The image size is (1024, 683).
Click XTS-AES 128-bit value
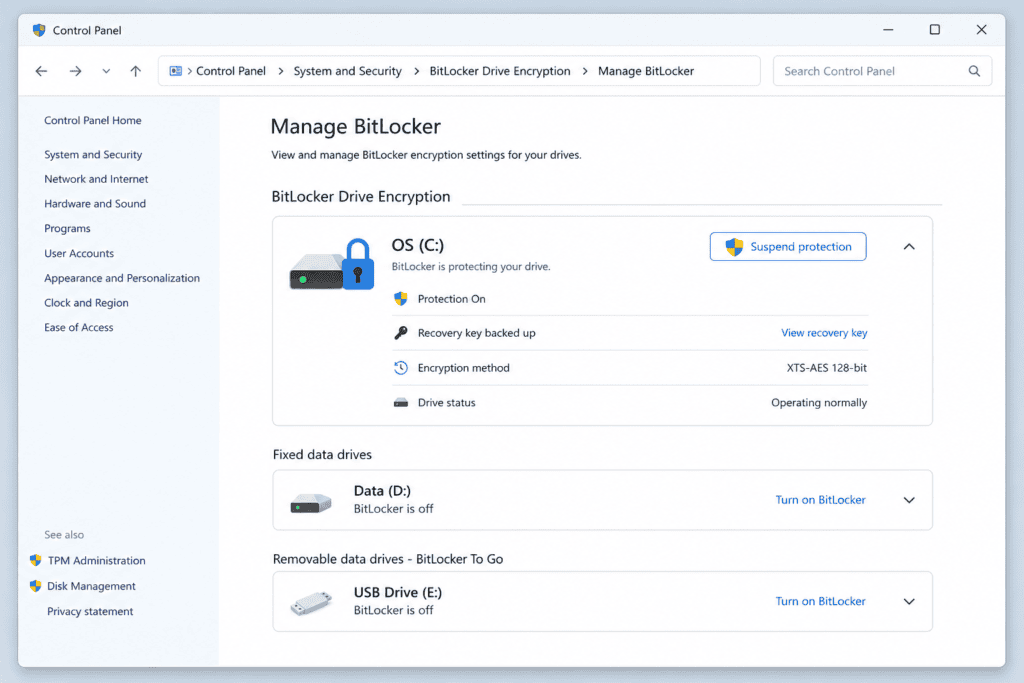[827, 368]
